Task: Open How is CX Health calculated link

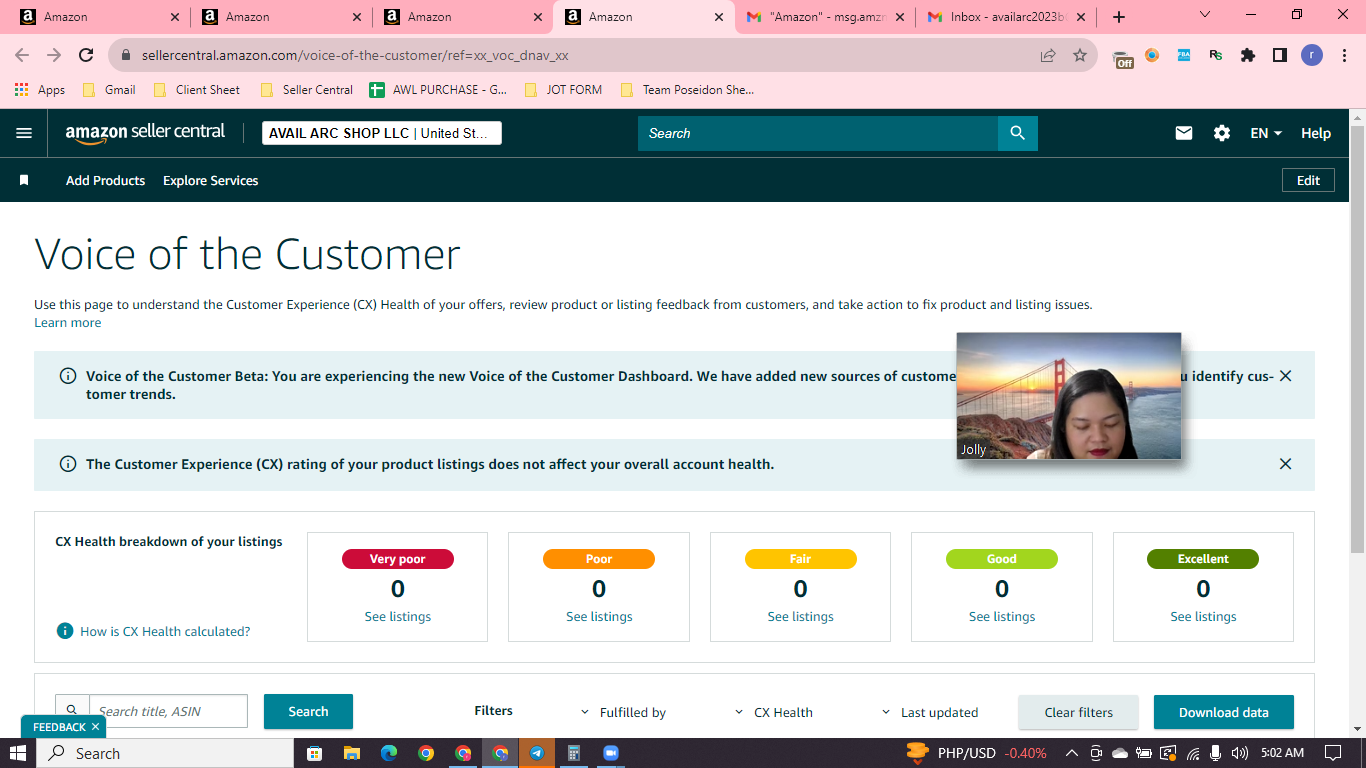Action: point(165,631)
